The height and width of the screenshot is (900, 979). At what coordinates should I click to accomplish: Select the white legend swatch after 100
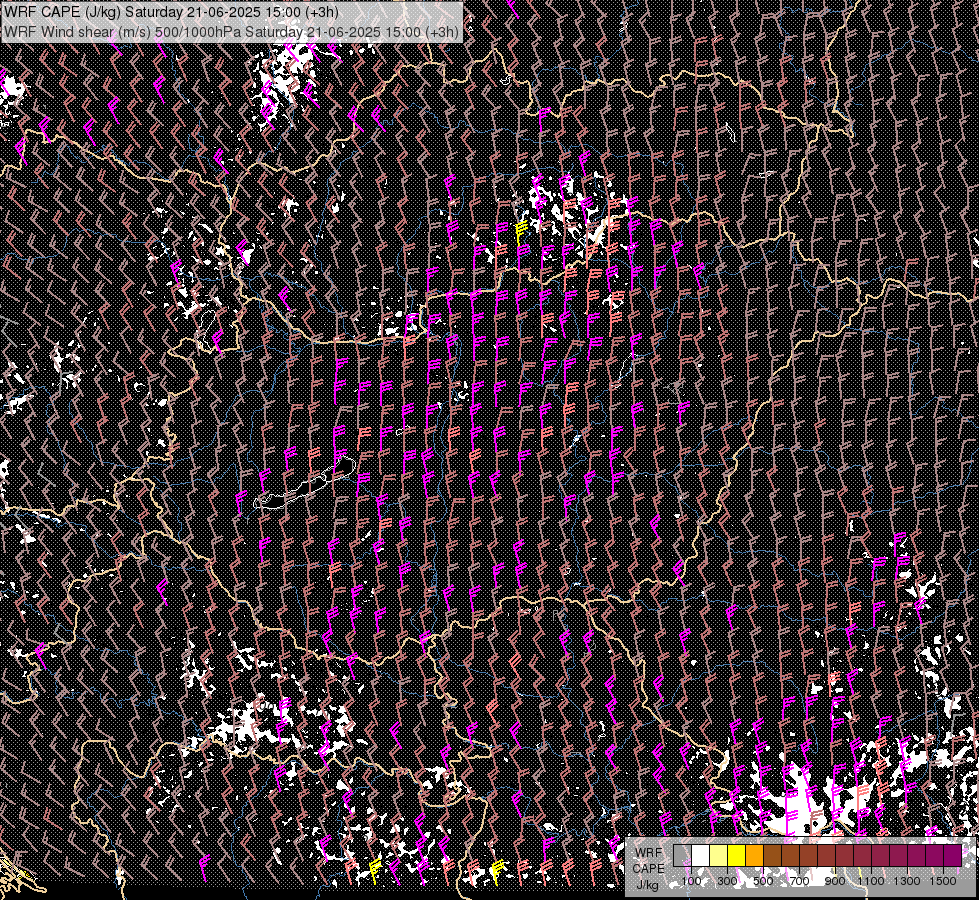[701, 855]
